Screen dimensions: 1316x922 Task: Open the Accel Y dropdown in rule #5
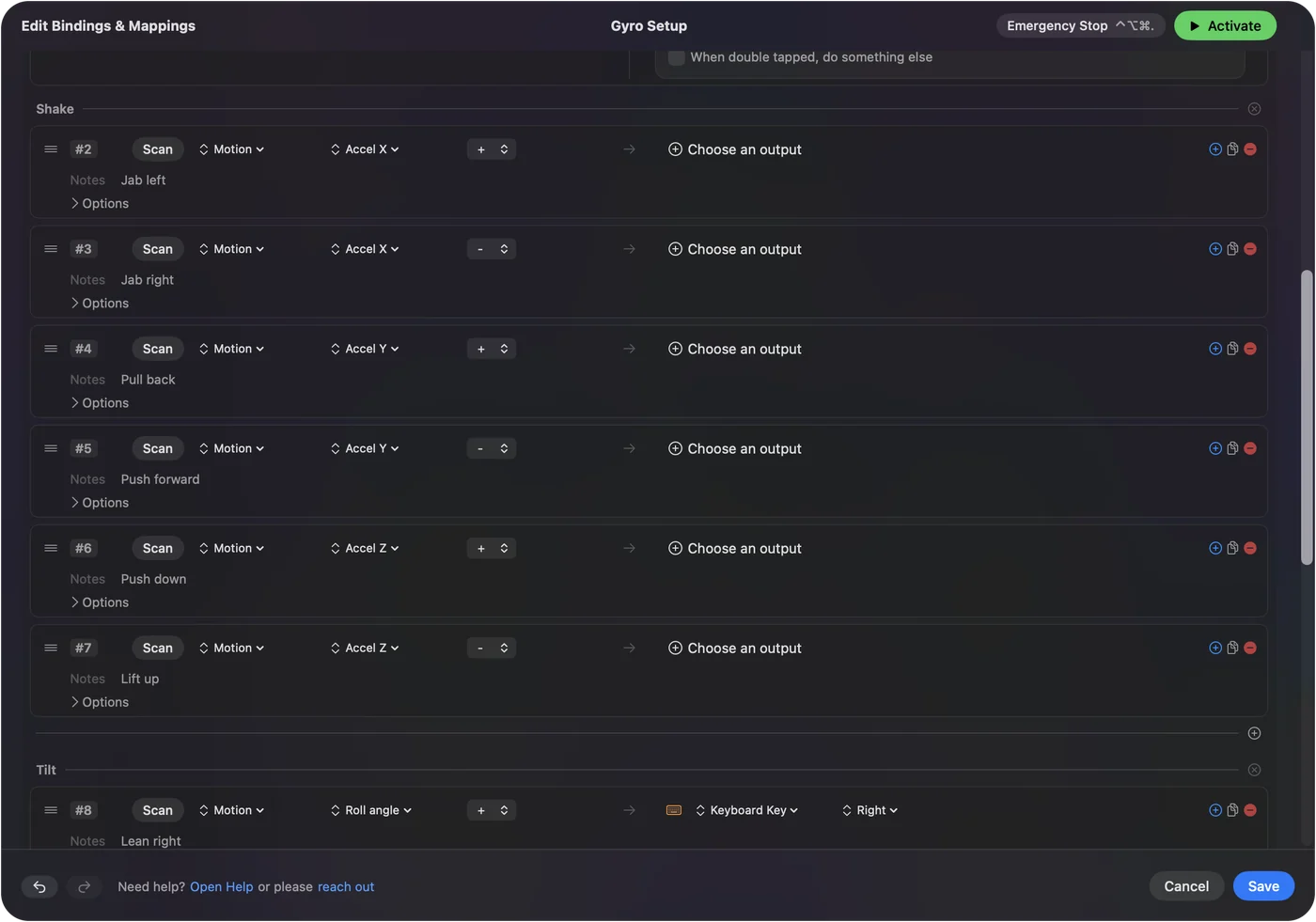365,448
